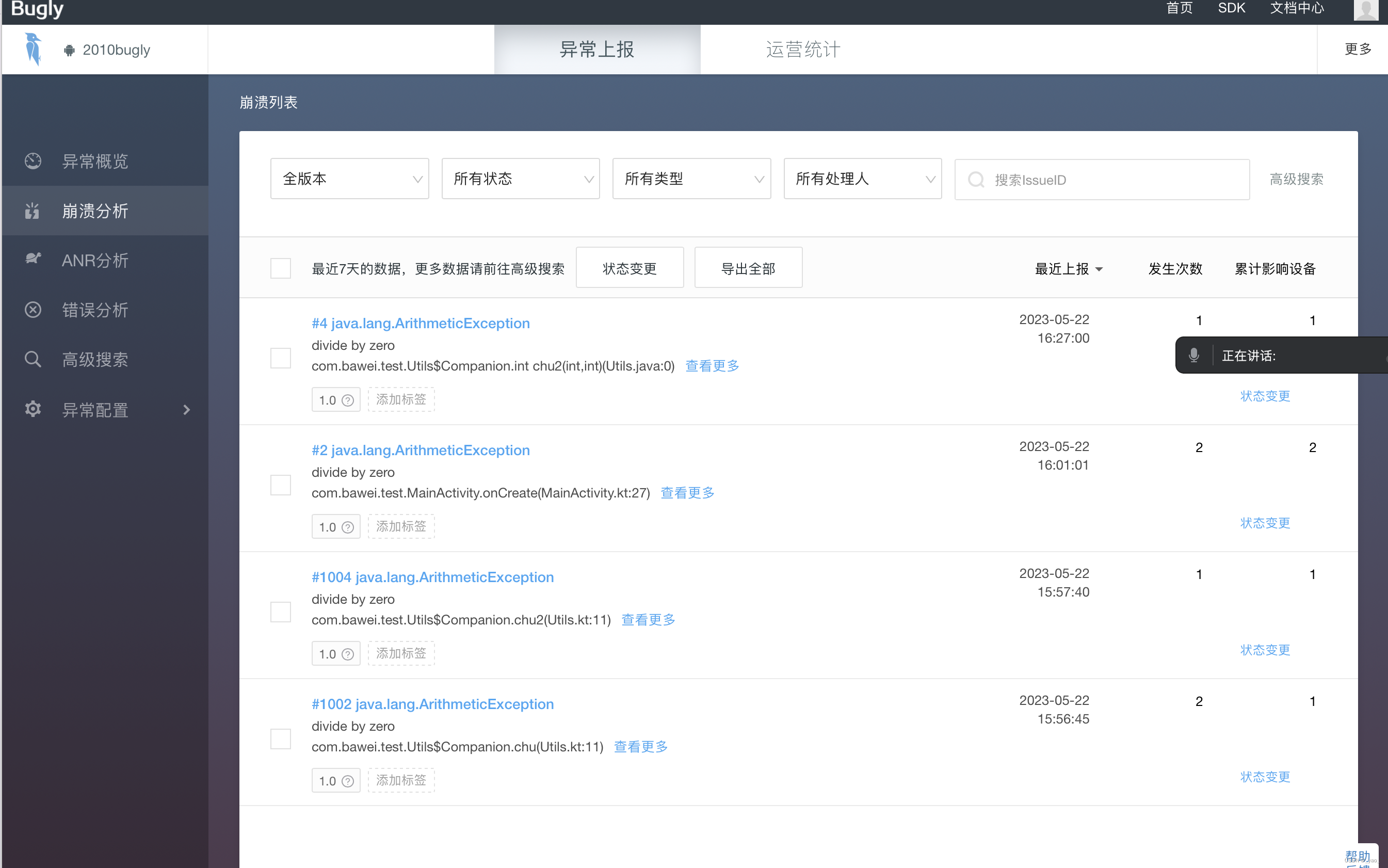Image resolution: width=1388 pixels, height=868 pixels.
Task: Open the 所有状态 status dropdown
Action: point(521,179)
